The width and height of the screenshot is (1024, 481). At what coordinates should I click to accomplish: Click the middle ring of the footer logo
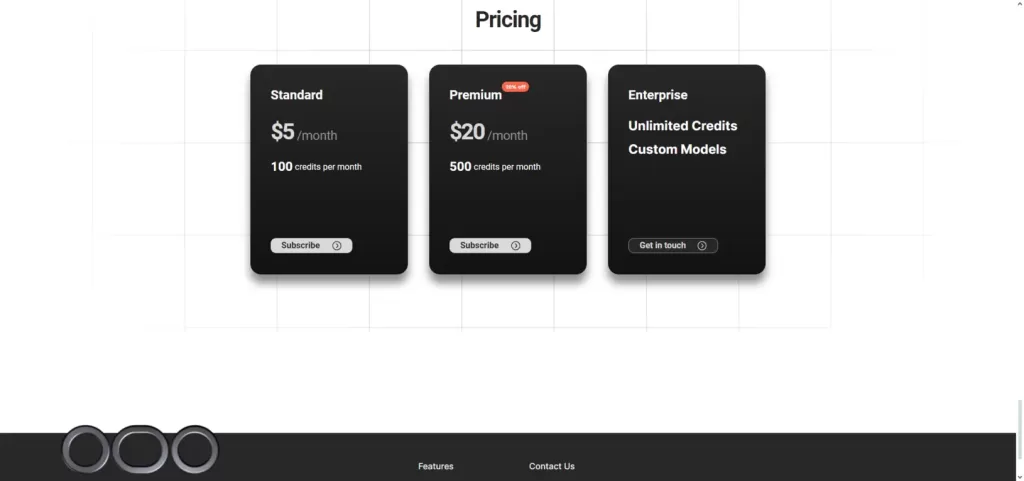coord(140,449)
